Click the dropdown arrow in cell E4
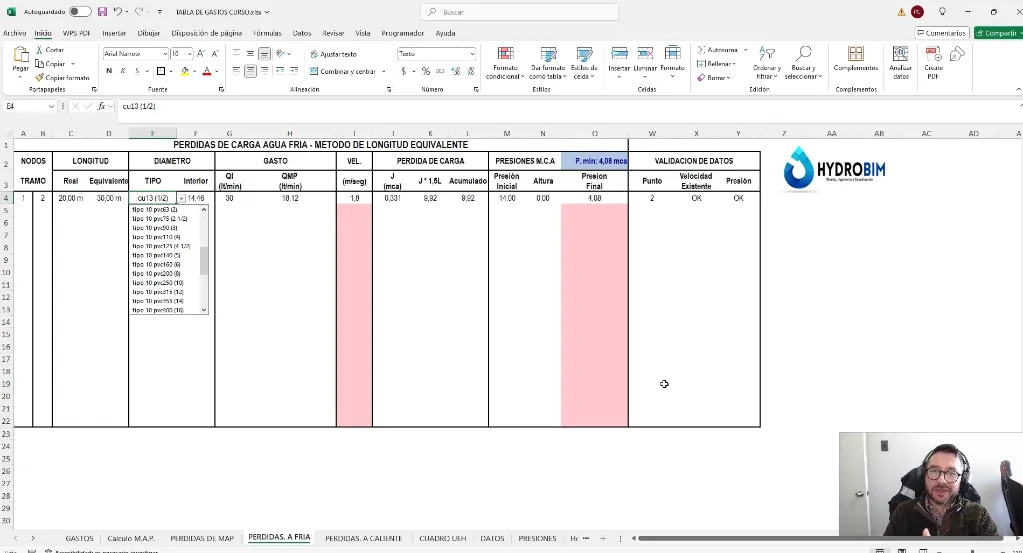This screenshot has width=1023, height=553. (181, 199)
